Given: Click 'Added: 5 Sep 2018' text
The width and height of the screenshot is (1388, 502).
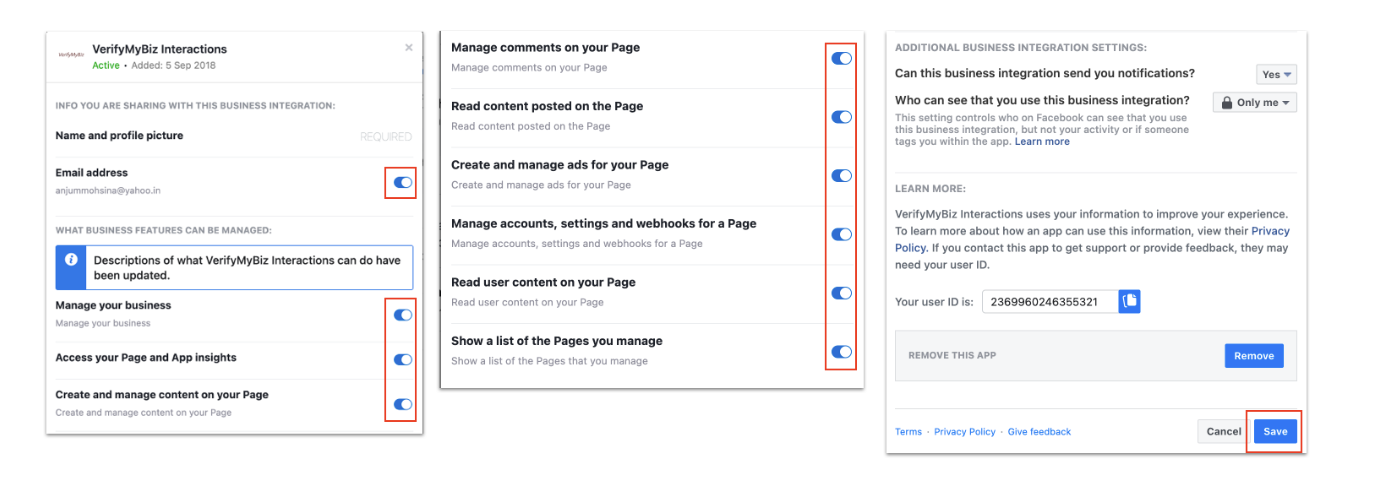Looking at the screenshot, I should tap(173, 66).
